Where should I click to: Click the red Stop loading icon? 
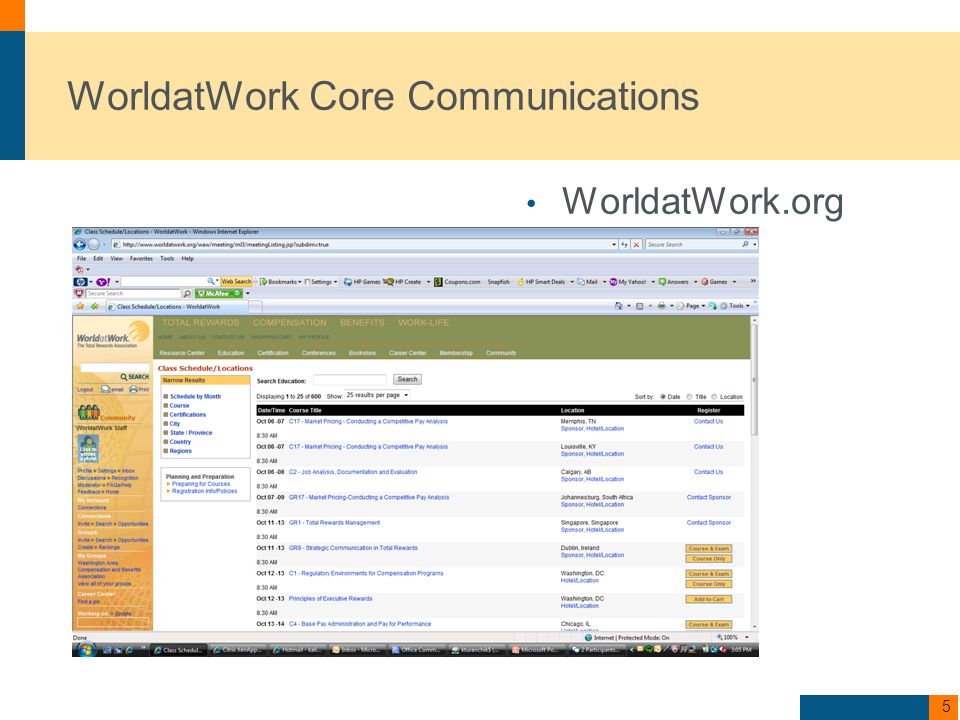pyautogui.click(x=636, y=244)
